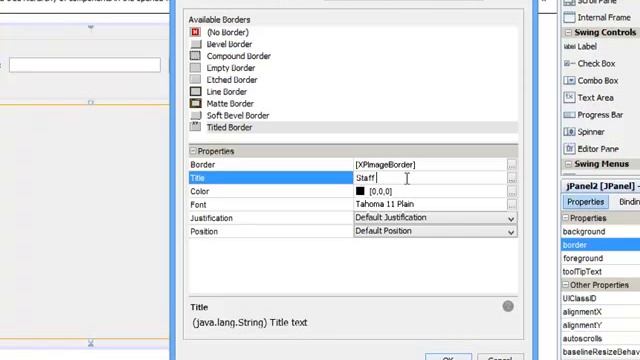This screenshot has width=640, height=360.
Task: Click the black Color swatch
Action: click(360, 191)
